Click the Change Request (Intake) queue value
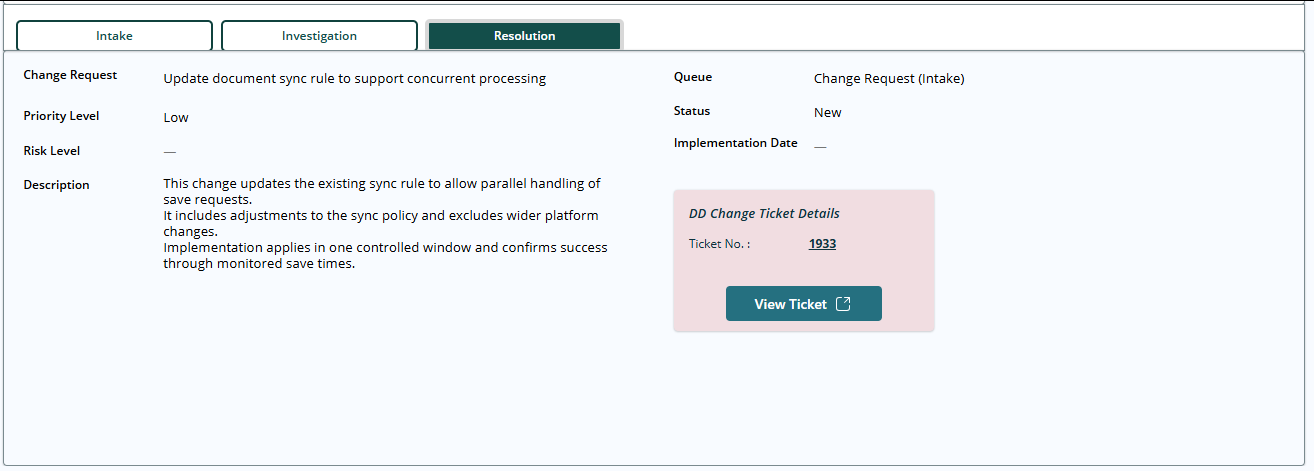Screen dimensions: 1314x473 point(889,79)
